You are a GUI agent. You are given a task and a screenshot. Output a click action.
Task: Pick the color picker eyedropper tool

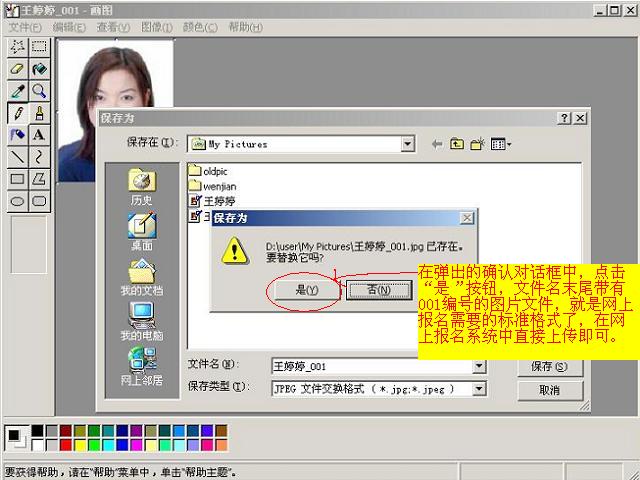pyautogui.click(x=18, y=91)
